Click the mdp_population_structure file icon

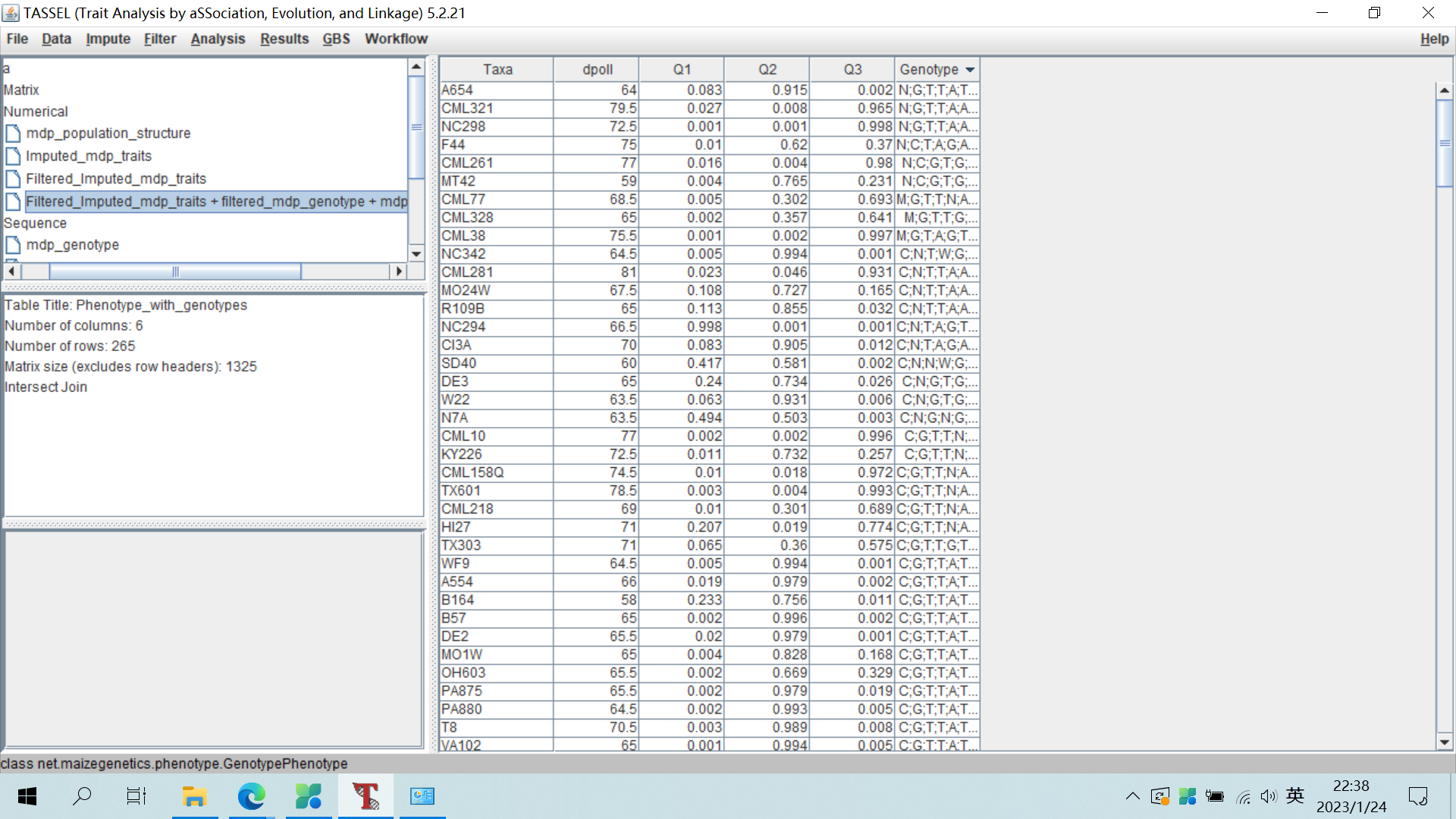(13, 134)
